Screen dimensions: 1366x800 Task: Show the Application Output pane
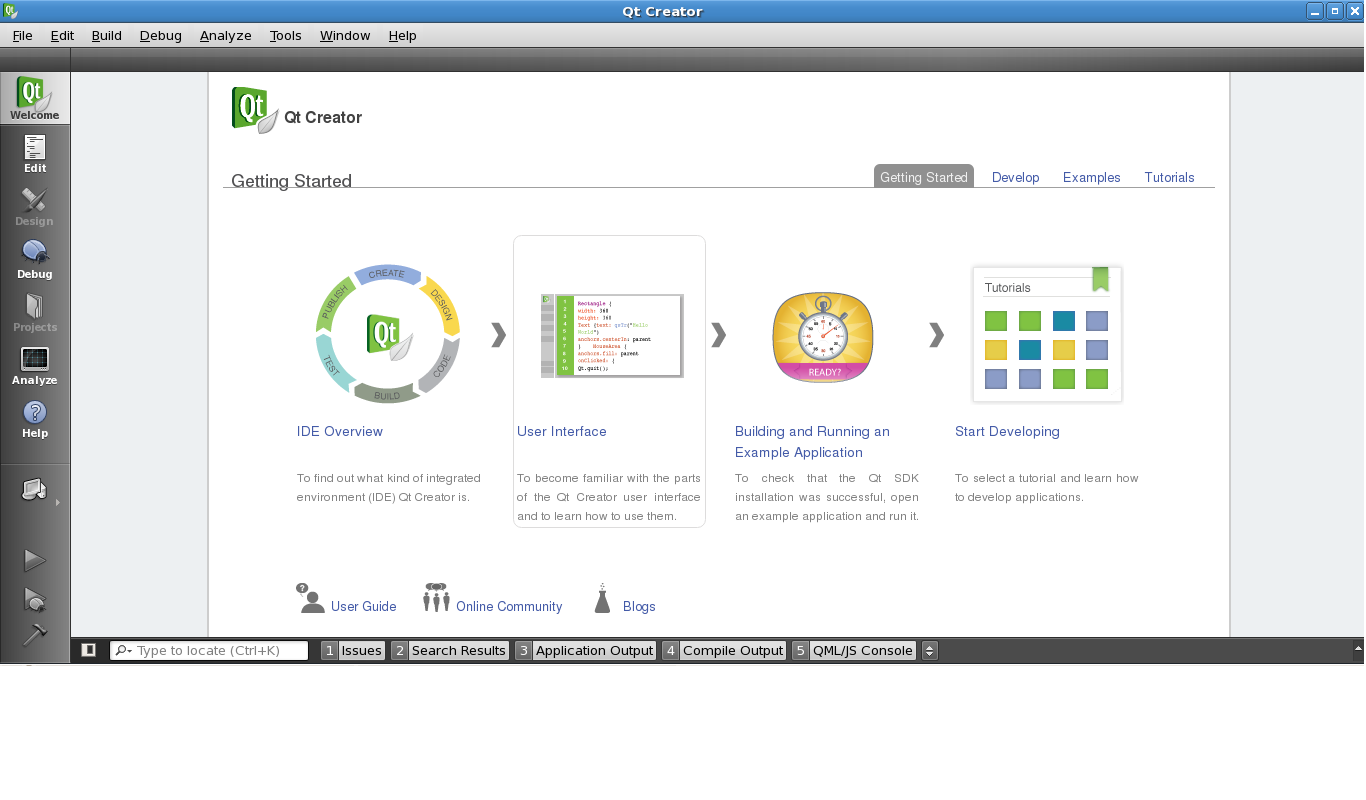pyautogui.click(x=586, y=651)
